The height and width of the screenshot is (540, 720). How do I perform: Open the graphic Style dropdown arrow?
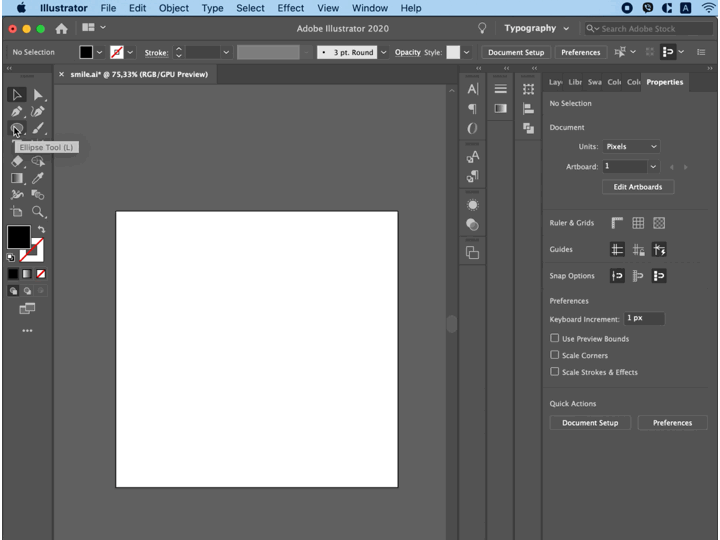[467, 52]
